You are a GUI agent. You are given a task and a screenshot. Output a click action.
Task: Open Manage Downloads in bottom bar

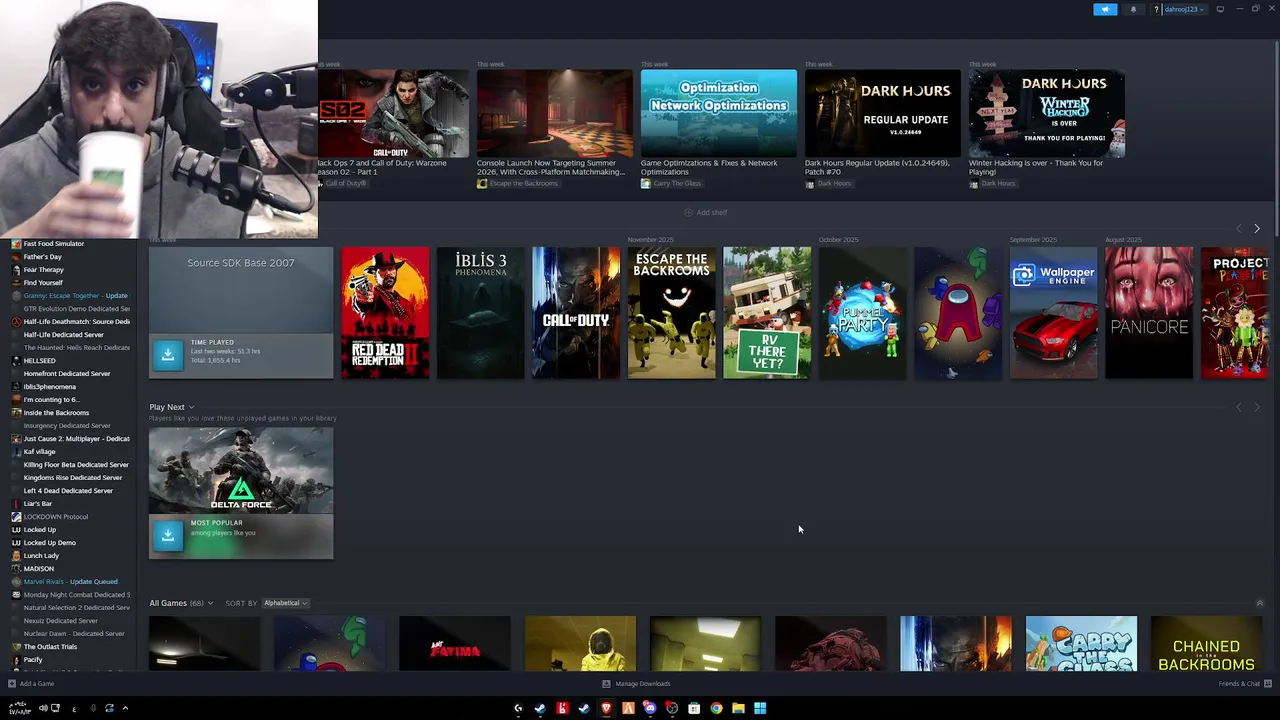[636, 684]
